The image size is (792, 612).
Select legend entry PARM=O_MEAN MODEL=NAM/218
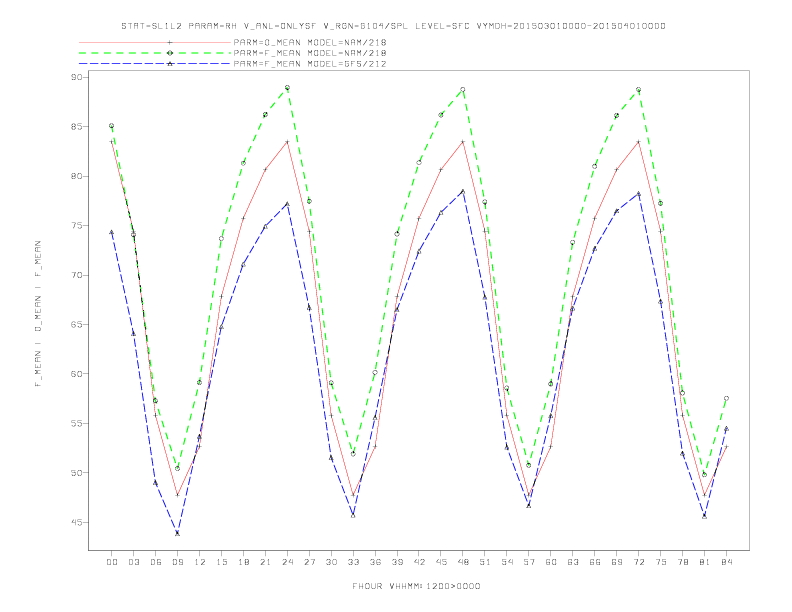310,42
